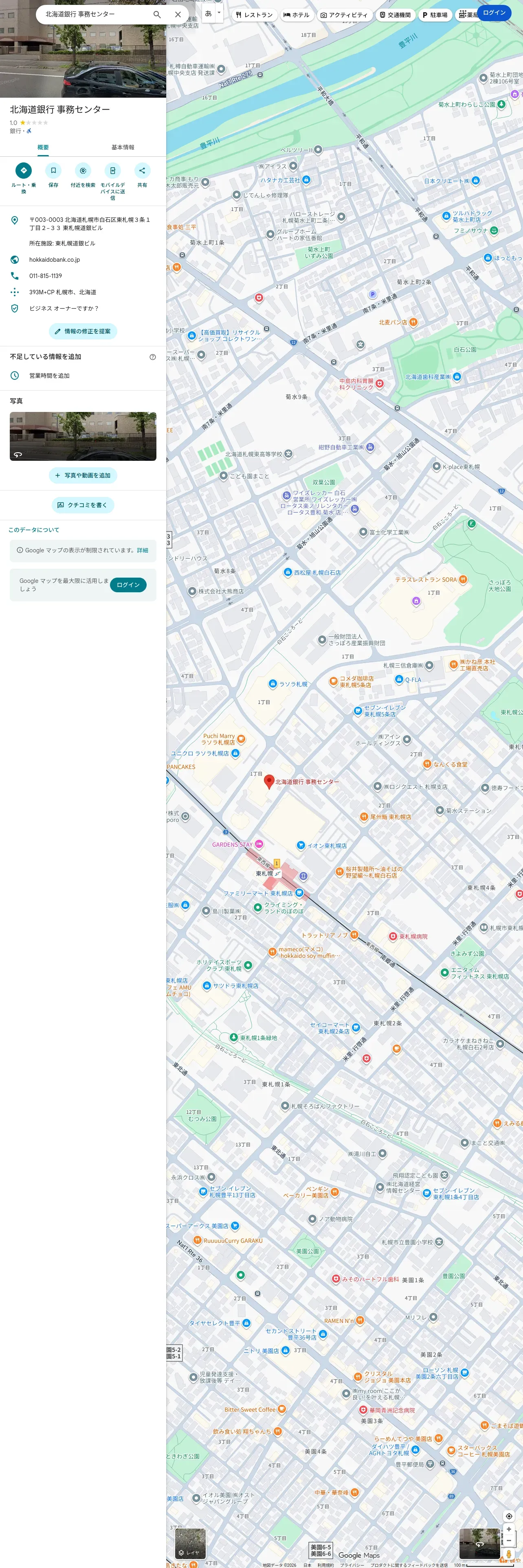This screenshot has width=523, height=1568.
Task: Click the 東札幌病院 hospital marker
Action: (x=393, y=936)
